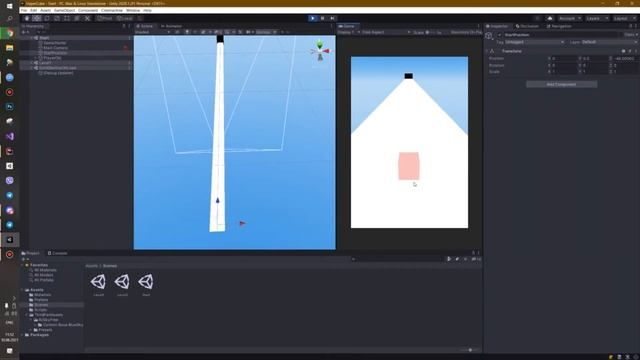This screenshot has height=360, width=640.
Task: Select the Debug Updater object in Hierarchy
Action: [58, 73]
